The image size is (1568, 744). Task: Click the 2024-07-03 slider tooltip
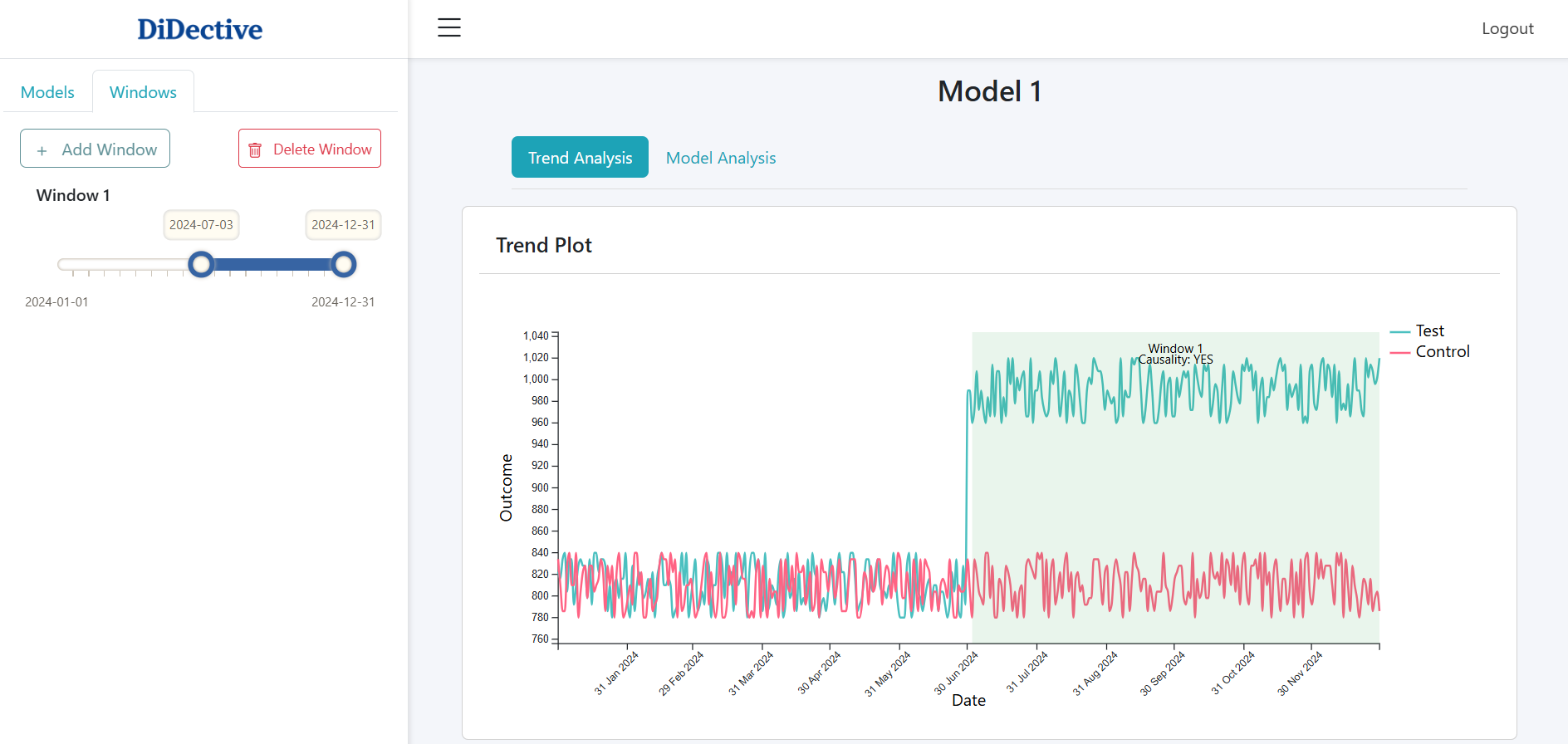pyautogui.click(x=201, y=225)
